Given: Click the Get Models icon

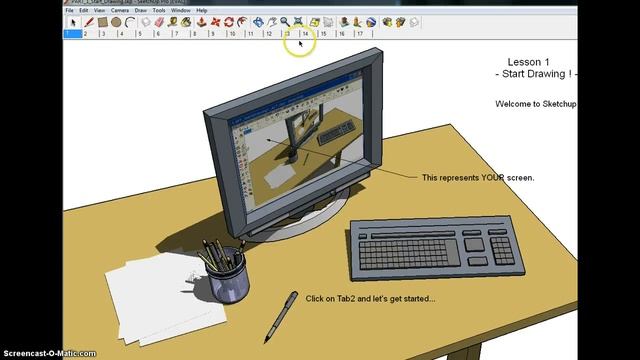Looking at the screenshot, I should [387, 22].
